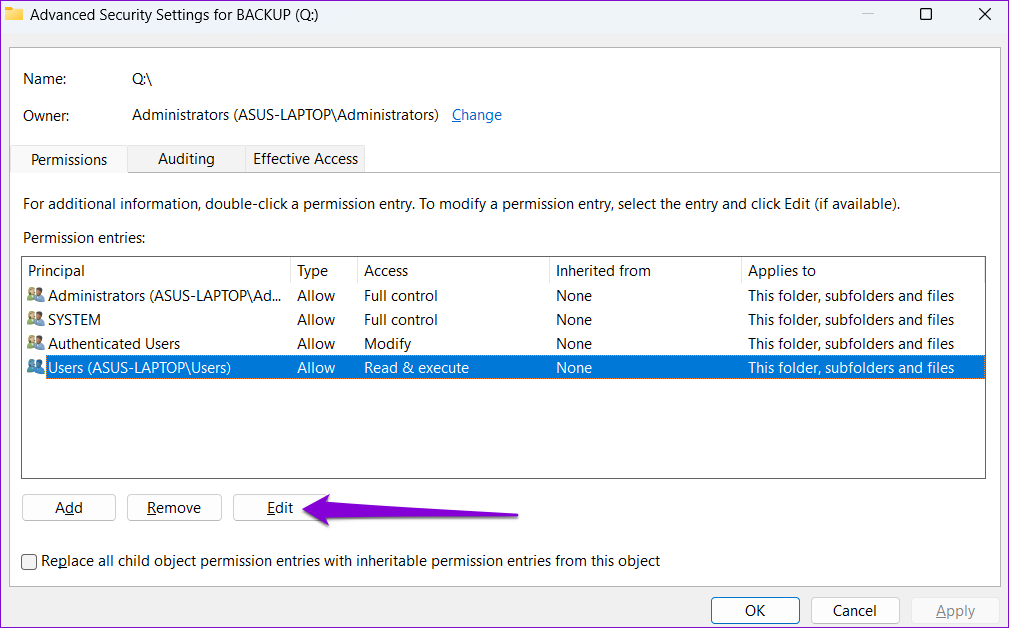
Task: Sort by the Inherited from column header
Action: coord(645,271)
